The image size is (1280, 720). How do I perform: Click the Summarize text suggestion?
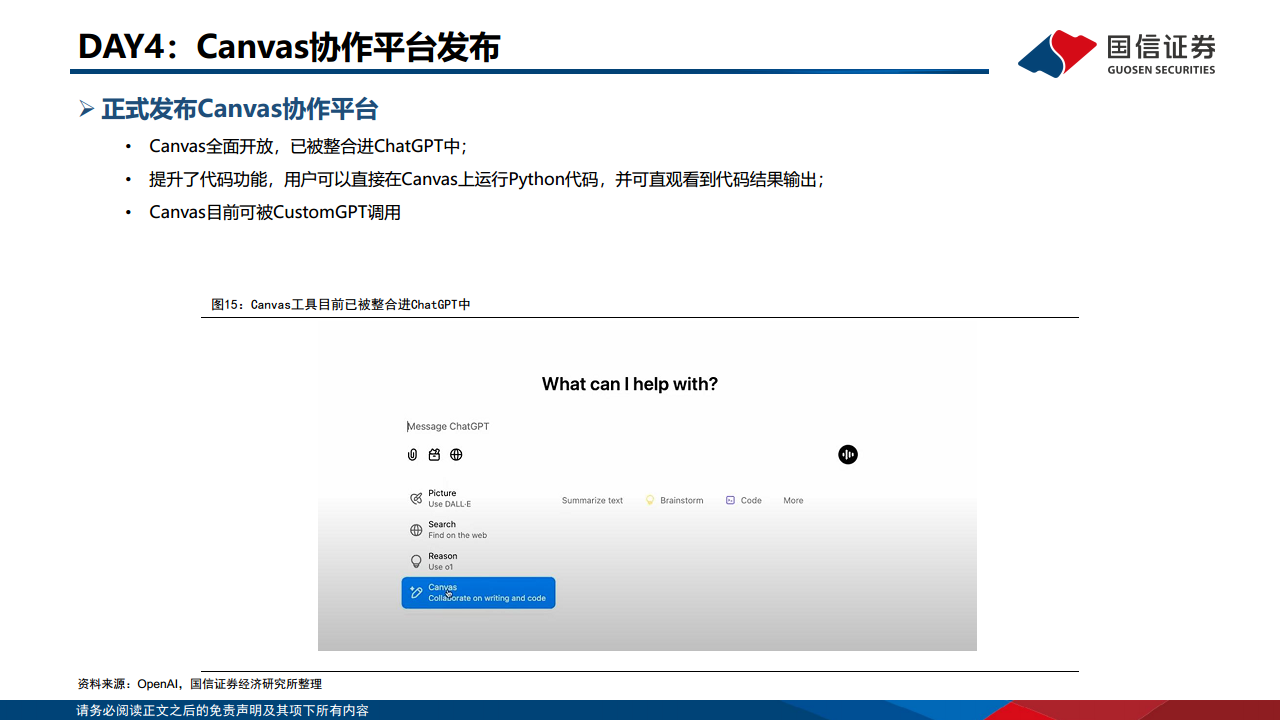pos(592,500)
